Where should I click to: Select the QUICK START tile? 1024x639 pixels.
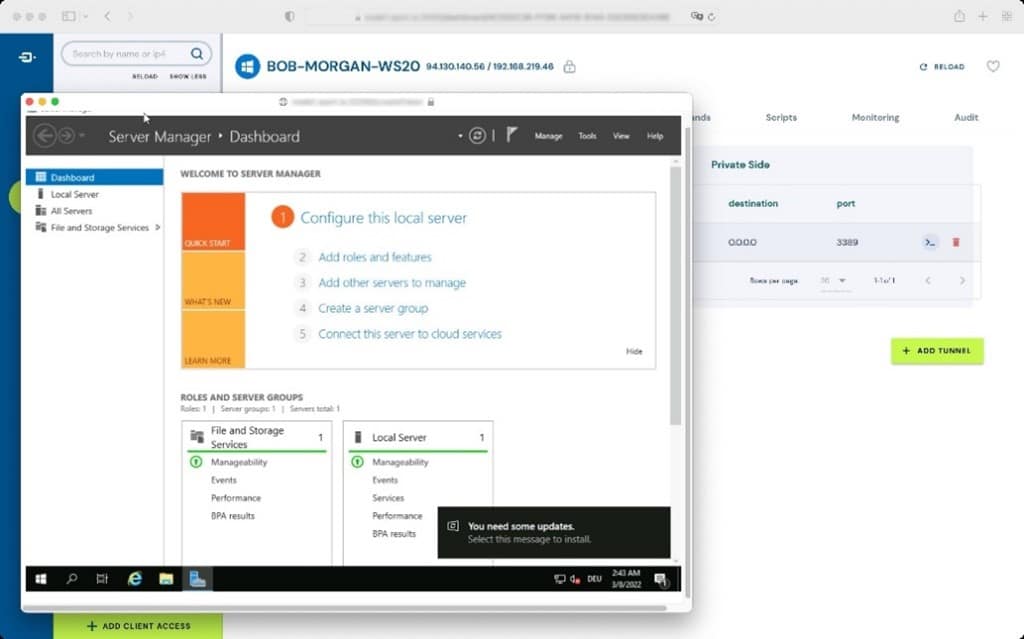pyautogui.click(x=213, y=221)
